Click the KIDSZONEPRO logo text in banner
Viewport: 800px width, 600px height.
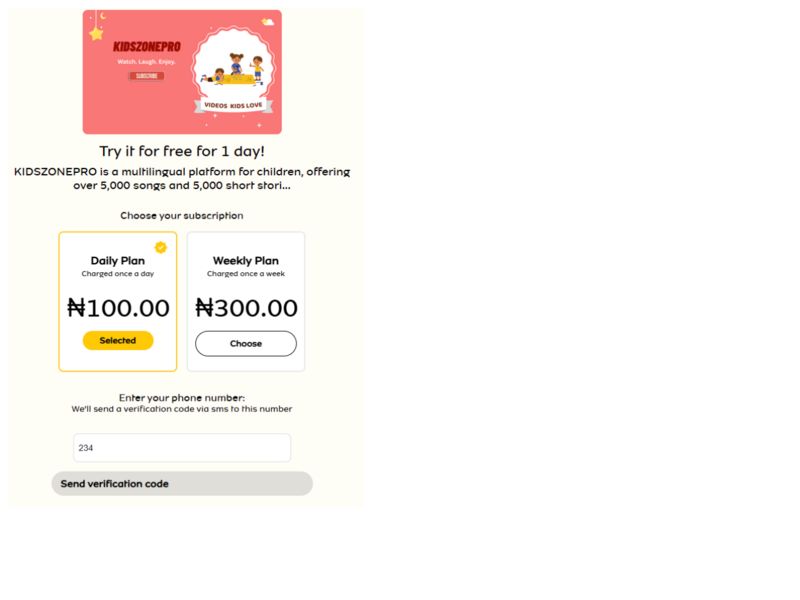(x=146, y=47)
